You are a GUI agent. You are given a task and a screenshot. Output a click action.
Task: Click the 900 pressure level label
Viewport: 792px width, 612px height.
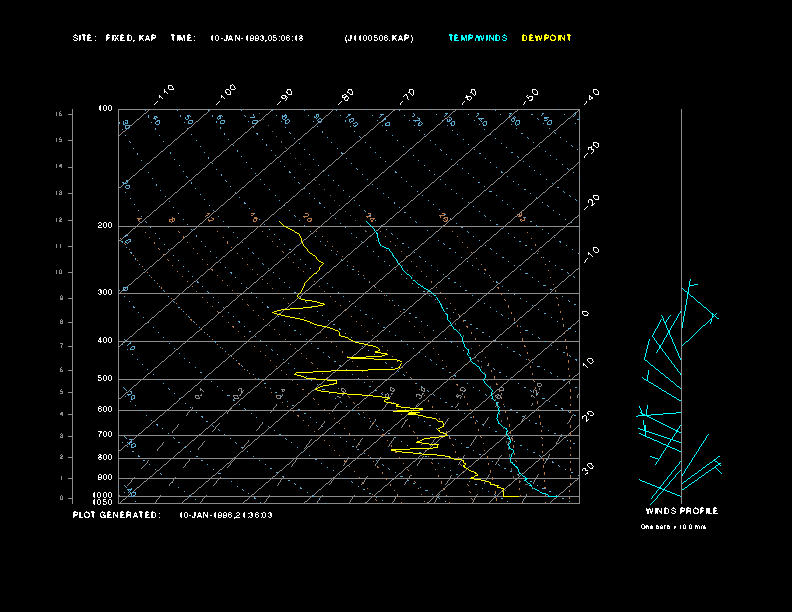[105, 477]
